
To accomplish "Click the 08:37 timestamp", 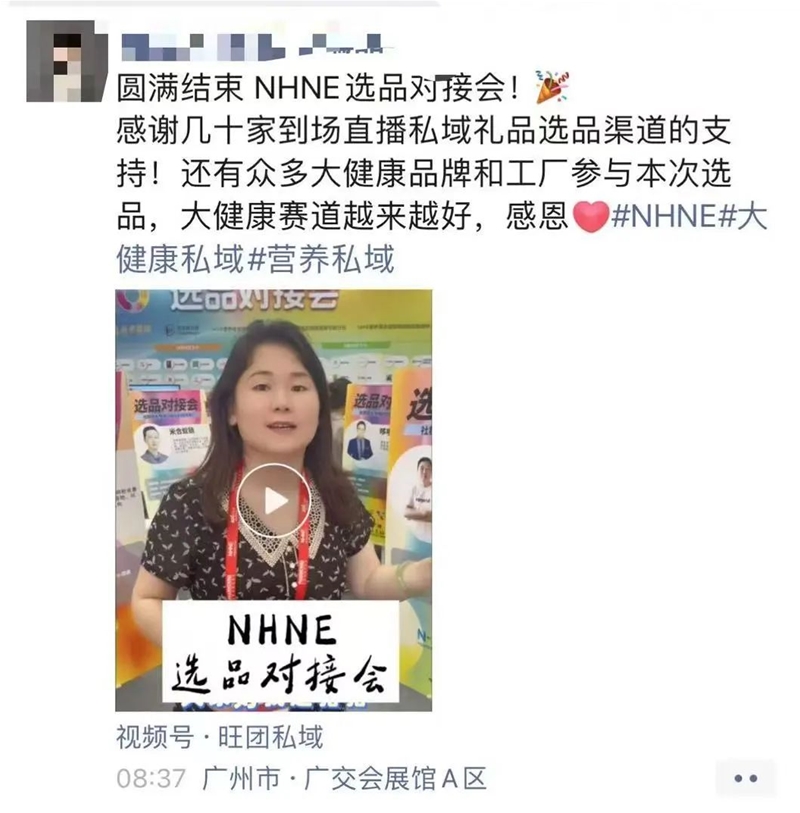I will 151,779.
